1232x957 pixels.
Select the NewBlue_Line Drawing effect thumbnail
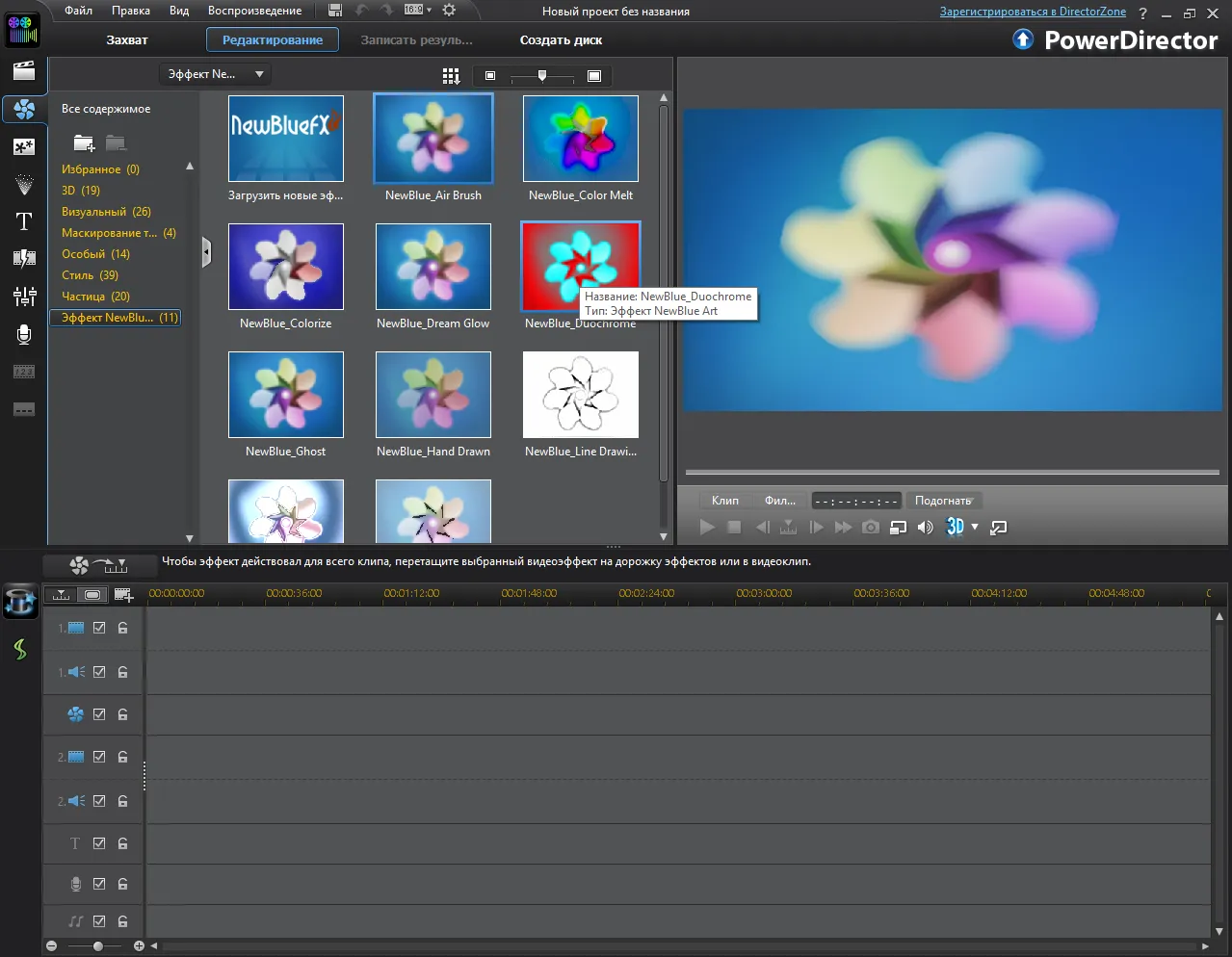(x=581, y=395)
